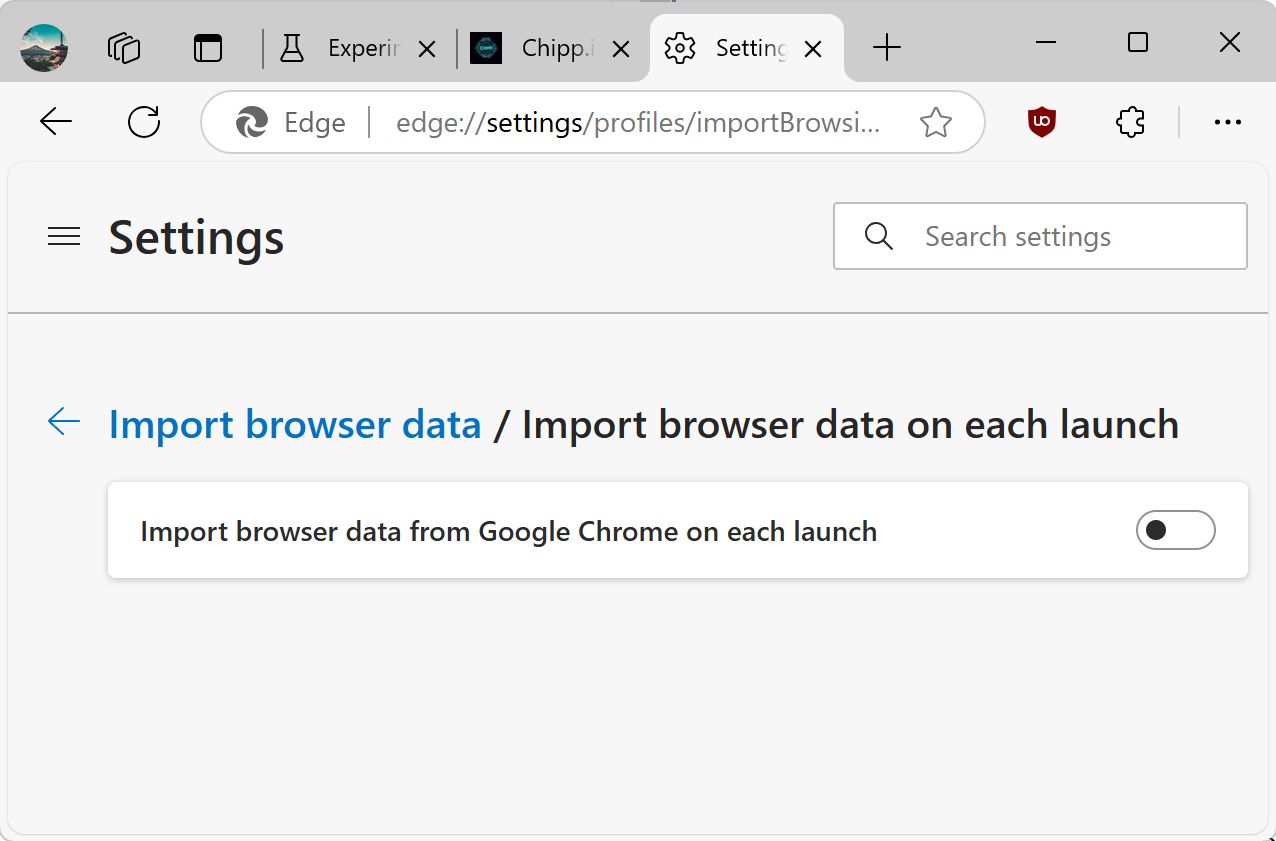Open the Extensions puzzle icon

pyautogui.click(x=1130, y=122)
